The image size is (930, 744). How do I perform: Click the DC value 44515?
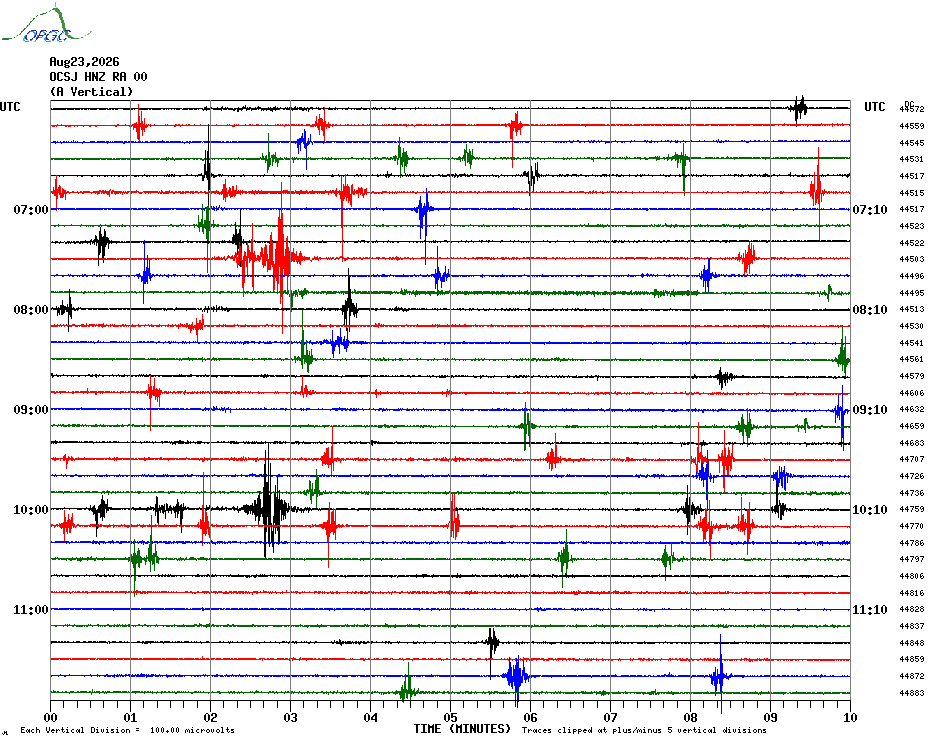[x=912, y=193]
